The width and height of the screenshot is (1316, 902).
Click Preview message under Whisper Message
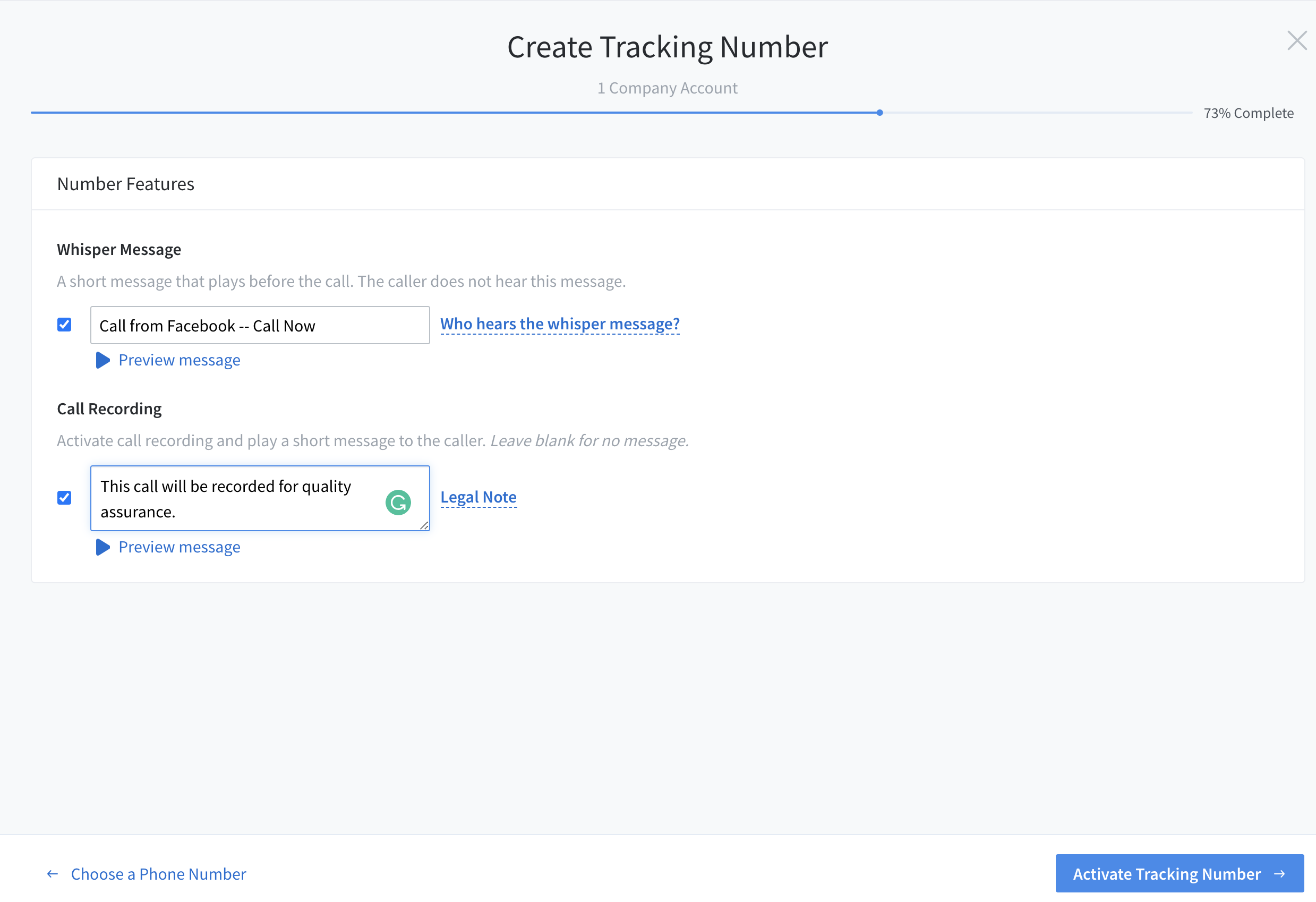(x=180, y=360)
